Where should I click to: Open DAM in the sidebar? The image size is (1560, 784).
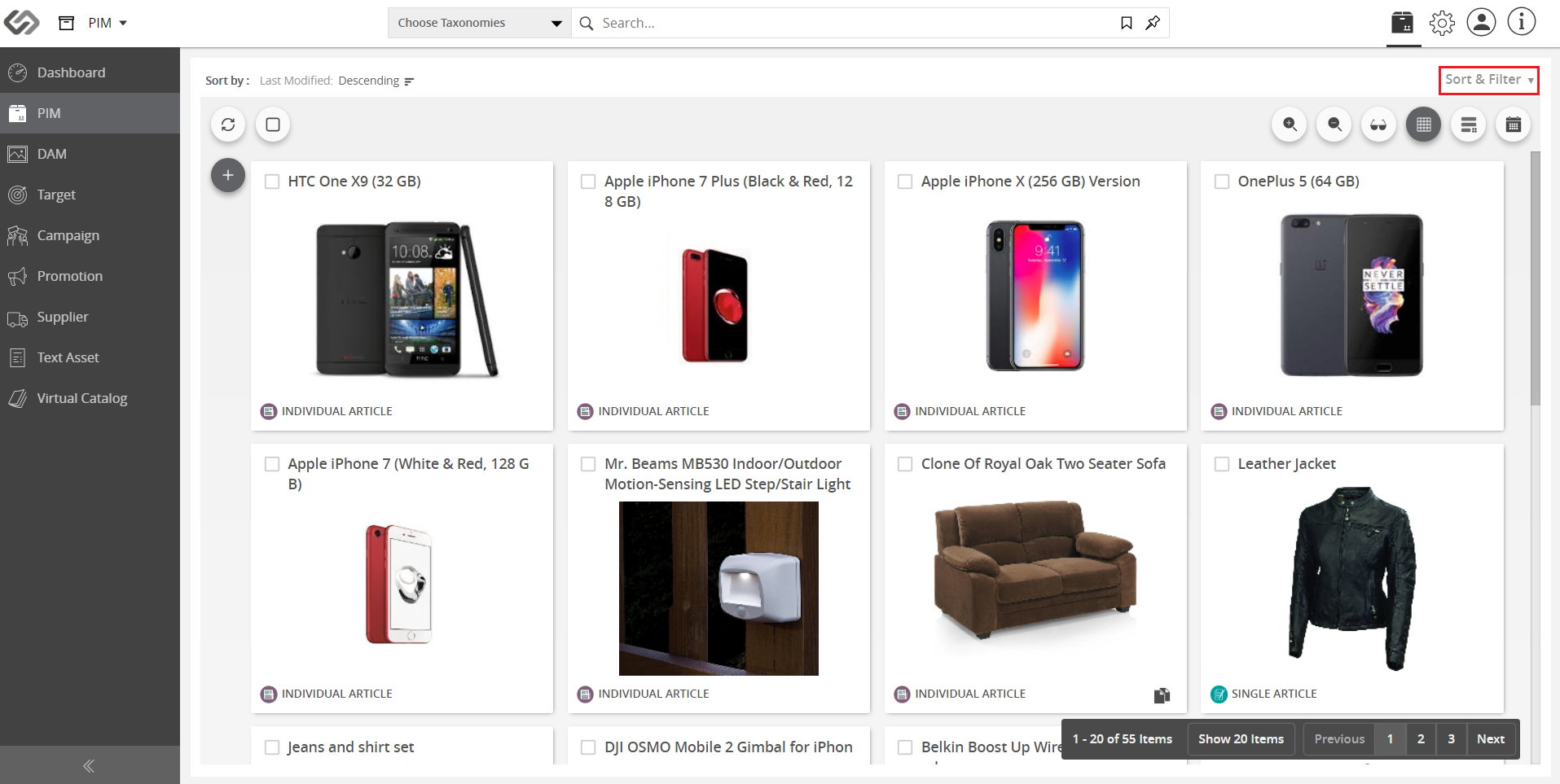[90, 154]
